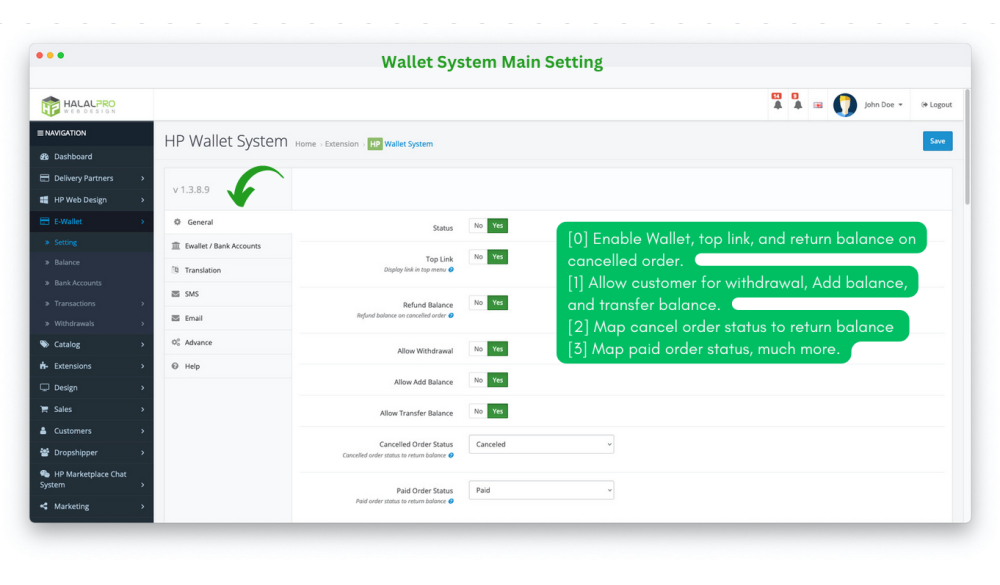Click the Logout link
The width and height of the screenshot is (1000, 585).
[x=937, y=105]
